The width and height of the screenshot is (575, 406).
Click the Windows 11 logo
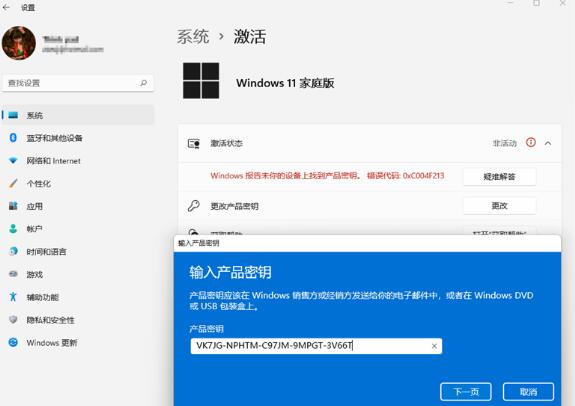(x=201, y=81)
